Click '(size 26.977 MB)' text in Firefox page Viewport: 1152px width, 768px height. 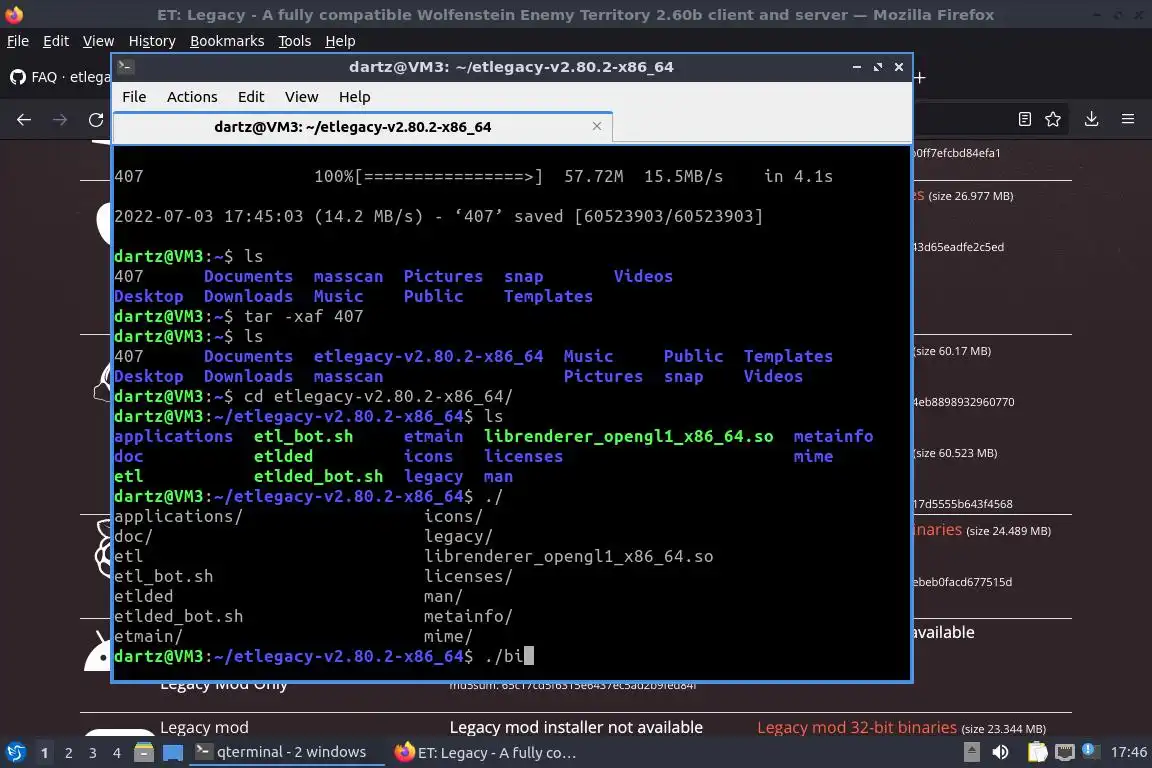(971, 196)
